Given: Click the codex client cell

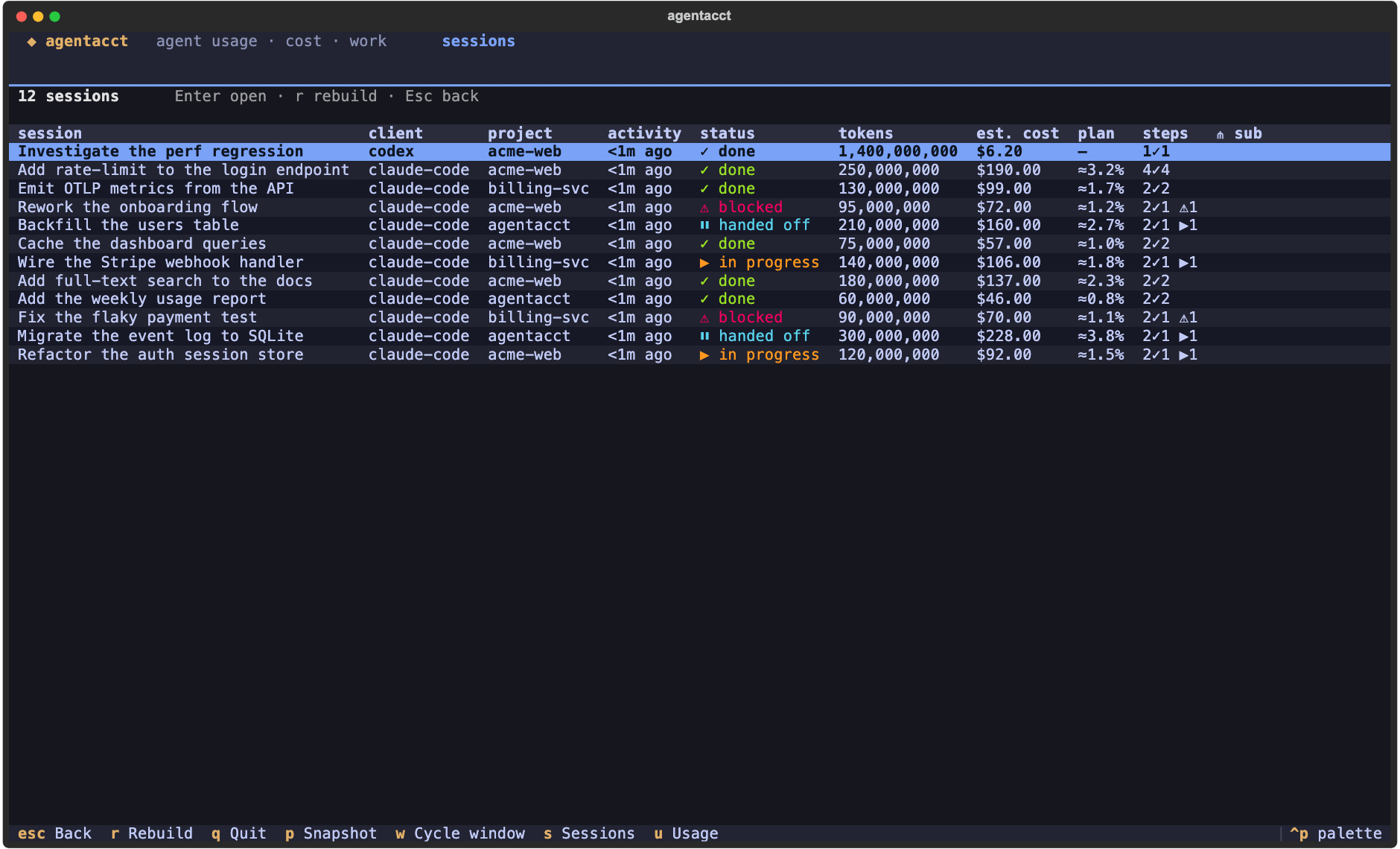Looking at the screenshot, I should (391, 152).
